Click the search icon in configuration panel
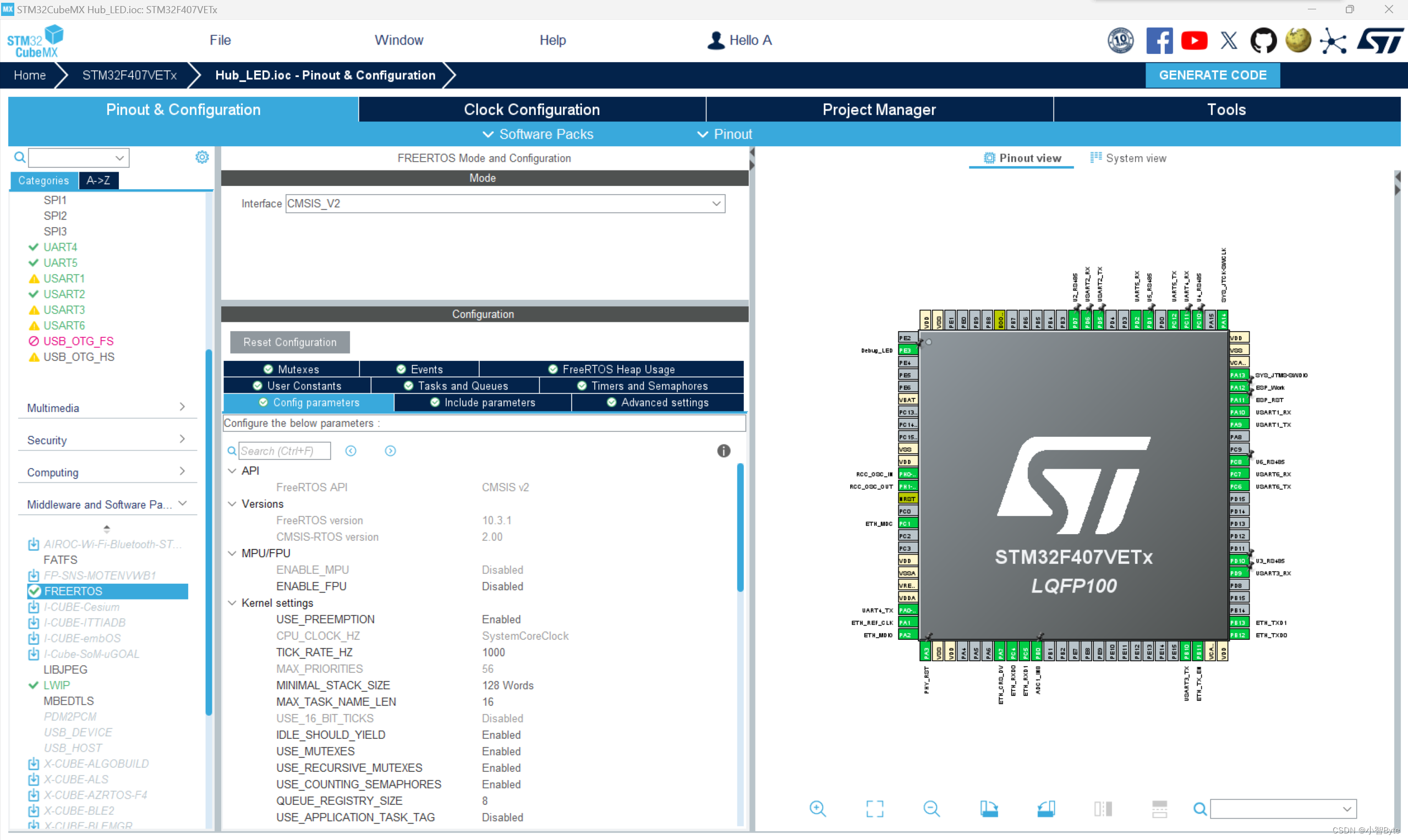 [x=231, y=451]
